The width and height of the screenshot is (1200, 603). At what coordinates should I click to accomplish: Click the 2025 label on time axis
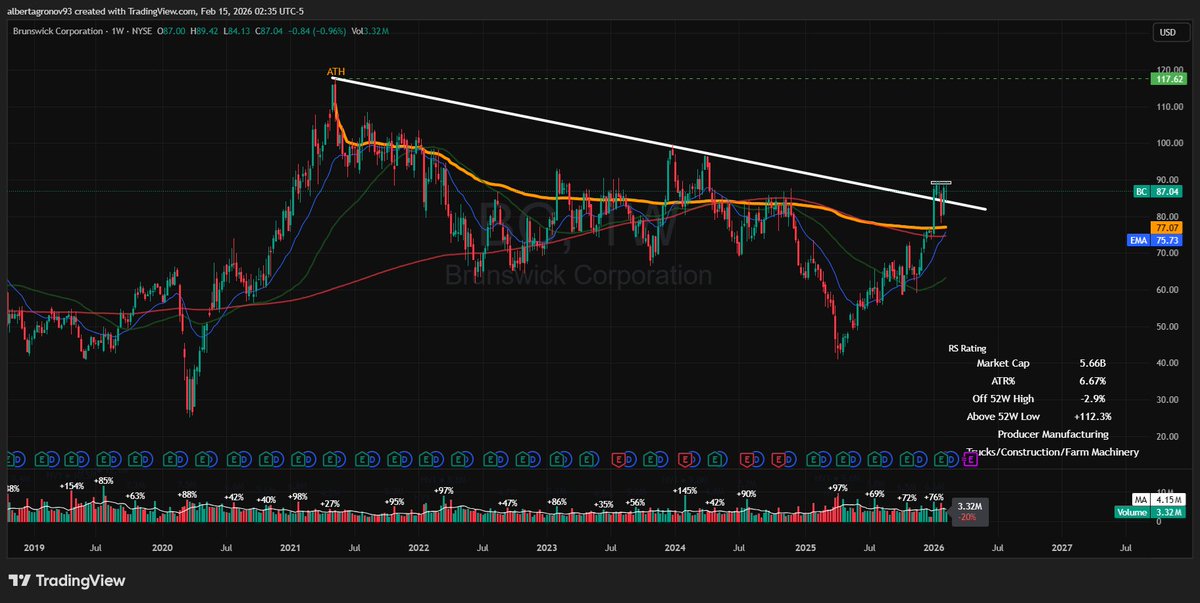804,548
